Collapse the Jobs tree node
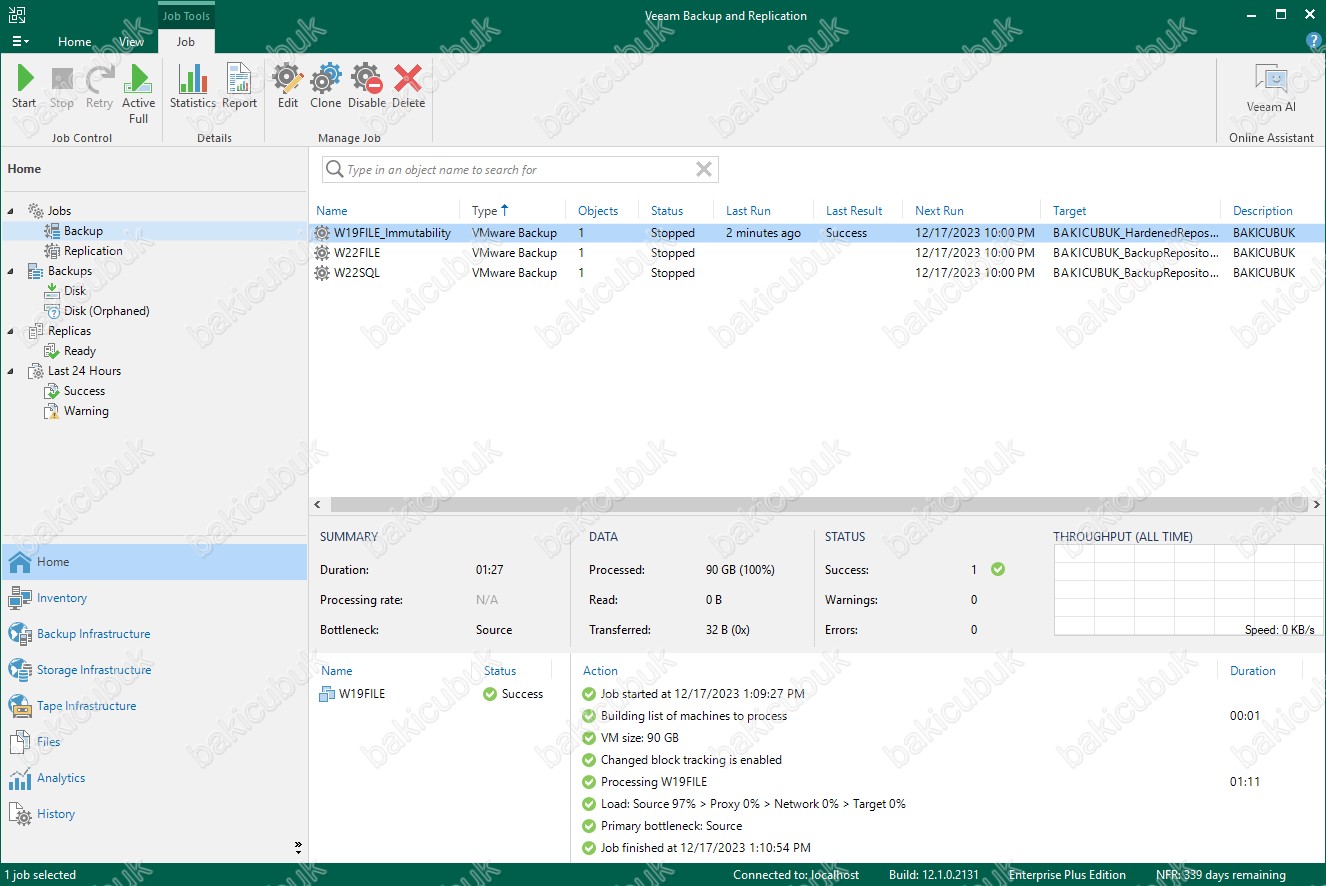Viewport: 1326px width, 886px height. pos(11,211)
